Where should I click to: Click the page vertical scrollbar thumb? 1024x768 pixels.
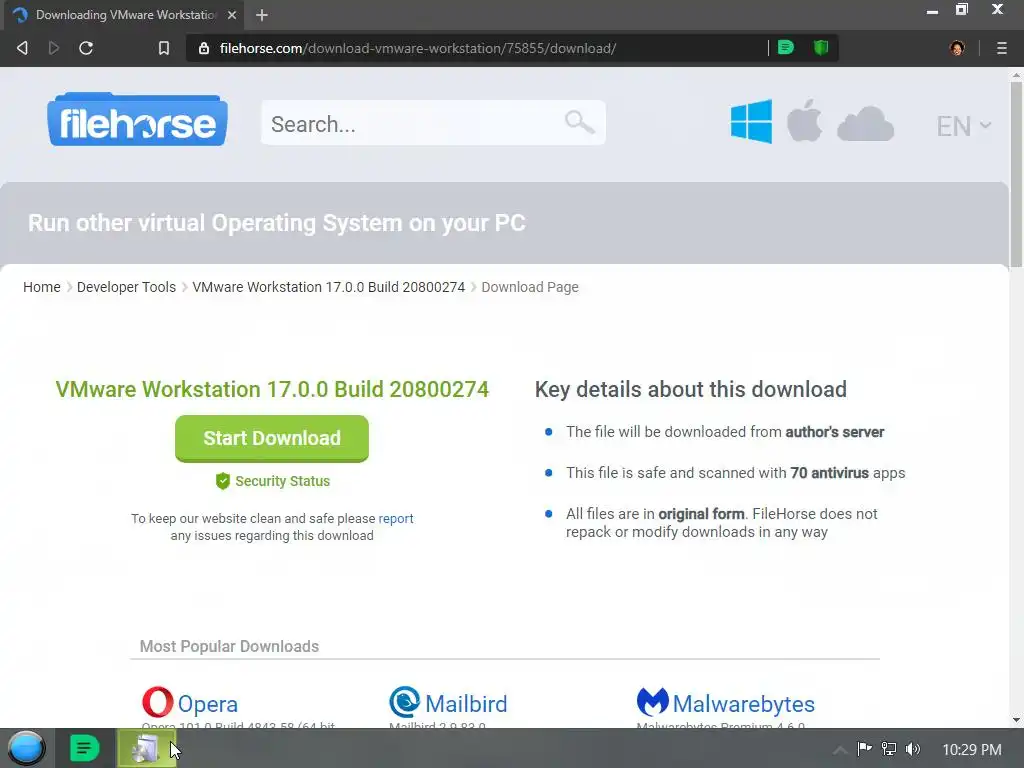pos(1016,173)
